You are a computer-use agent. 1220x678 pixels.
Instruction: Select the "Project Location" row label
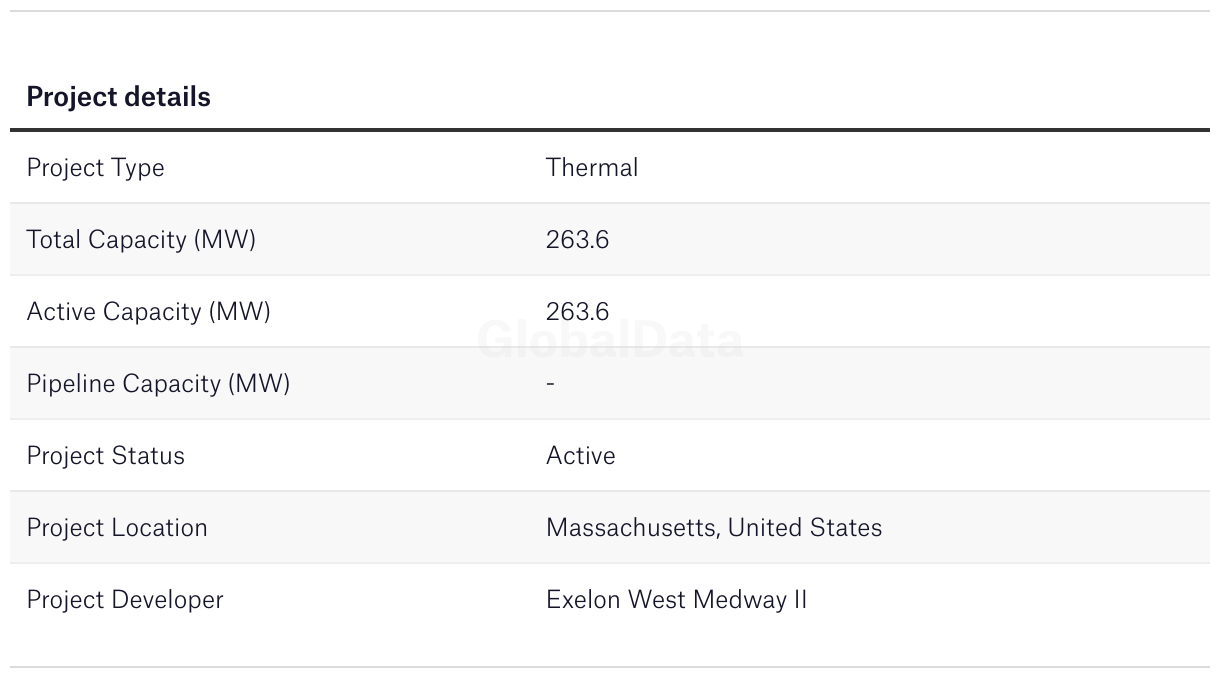[117, 528]
